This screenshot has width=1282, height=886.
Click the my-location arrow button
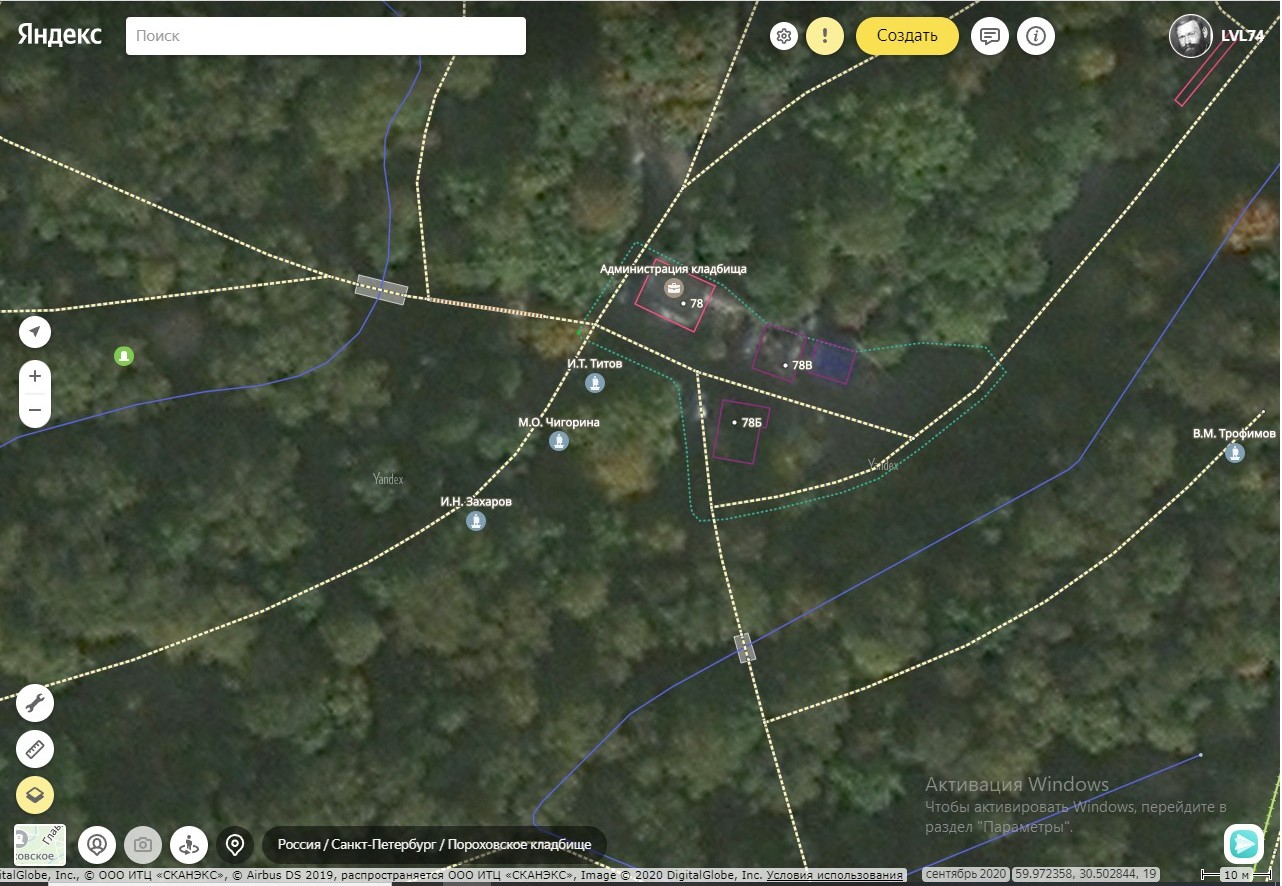pos(35,332)
